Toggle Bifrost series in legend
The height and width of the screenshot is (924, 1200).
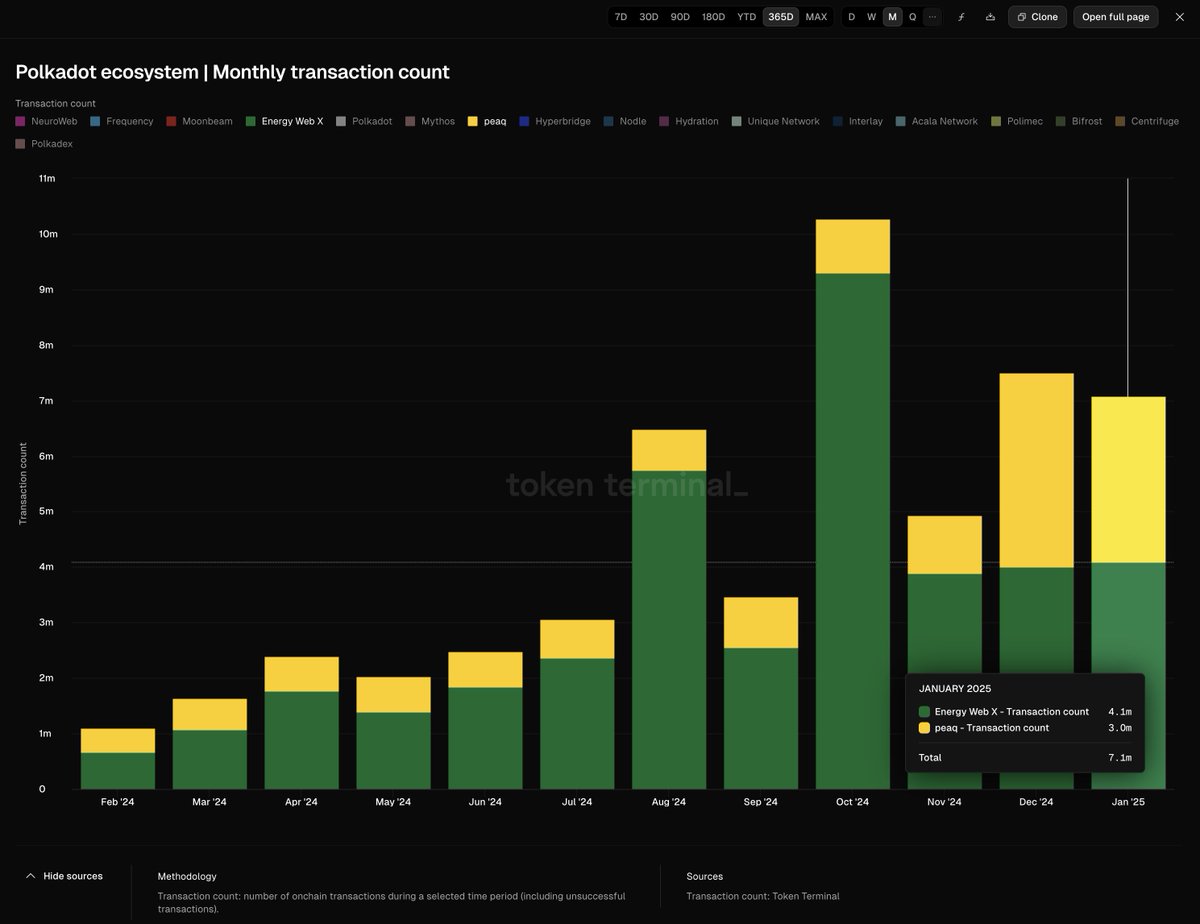click(x=1079, y=121)
